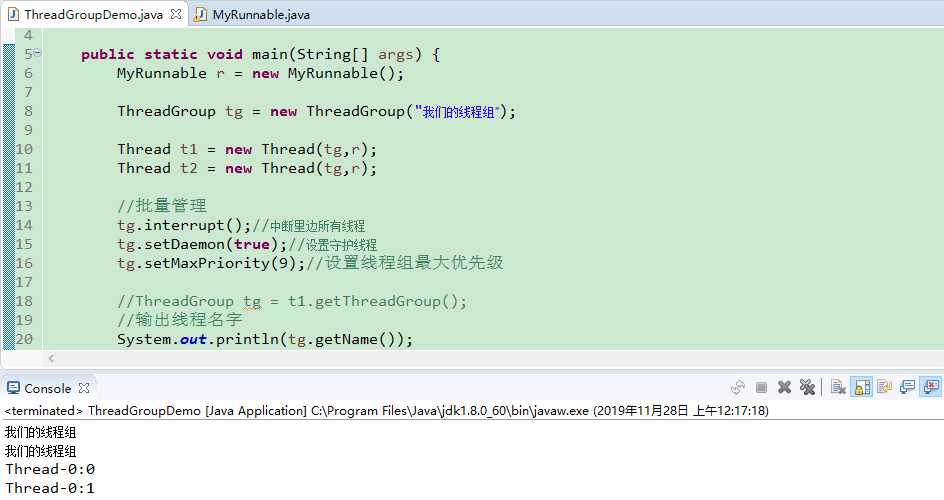Collapse the main method fold at line 5

point(38,54)
